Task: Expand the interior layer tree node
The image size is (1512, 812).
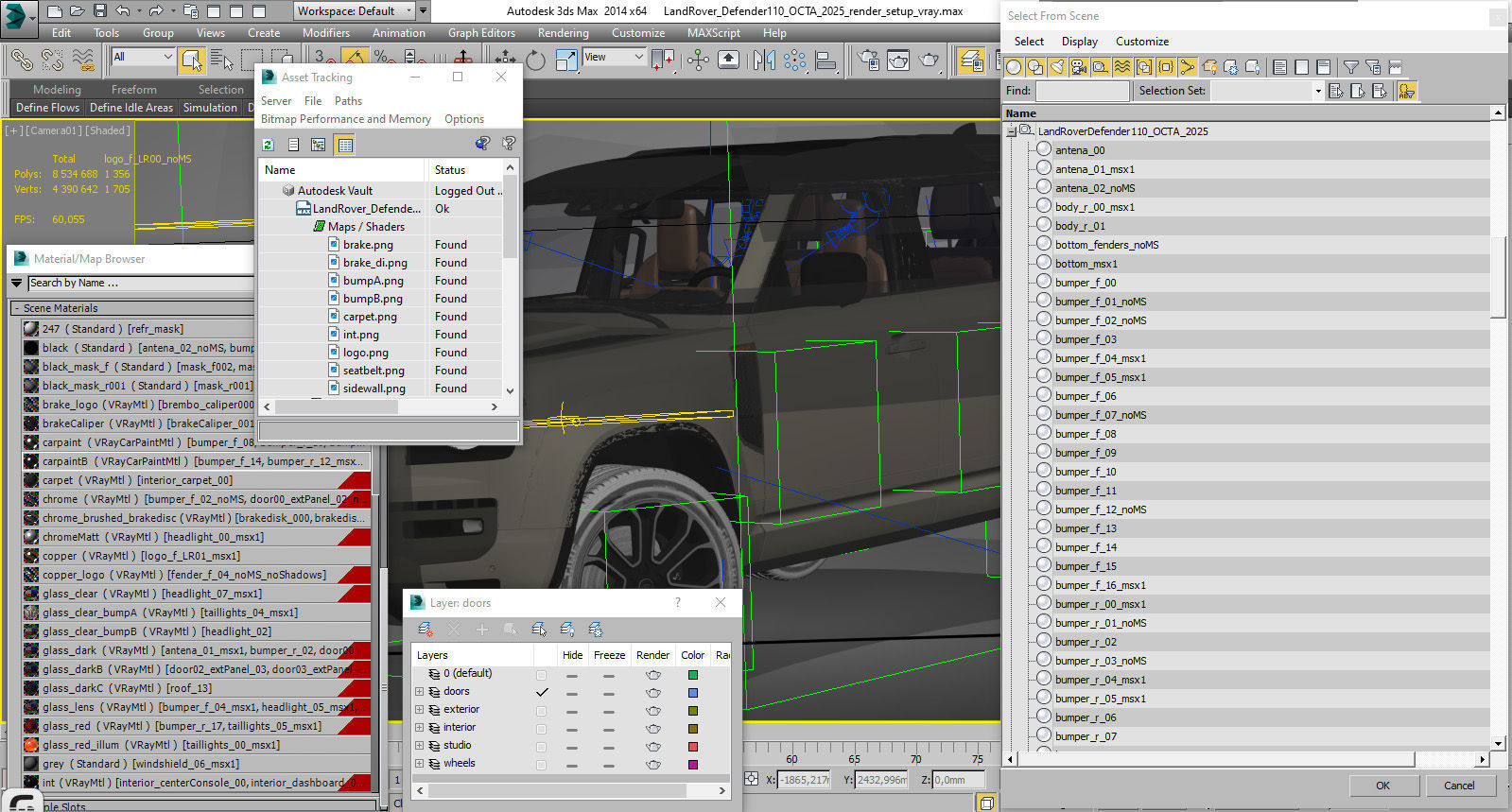Action: pyautogui.click(x=419, y=728)
